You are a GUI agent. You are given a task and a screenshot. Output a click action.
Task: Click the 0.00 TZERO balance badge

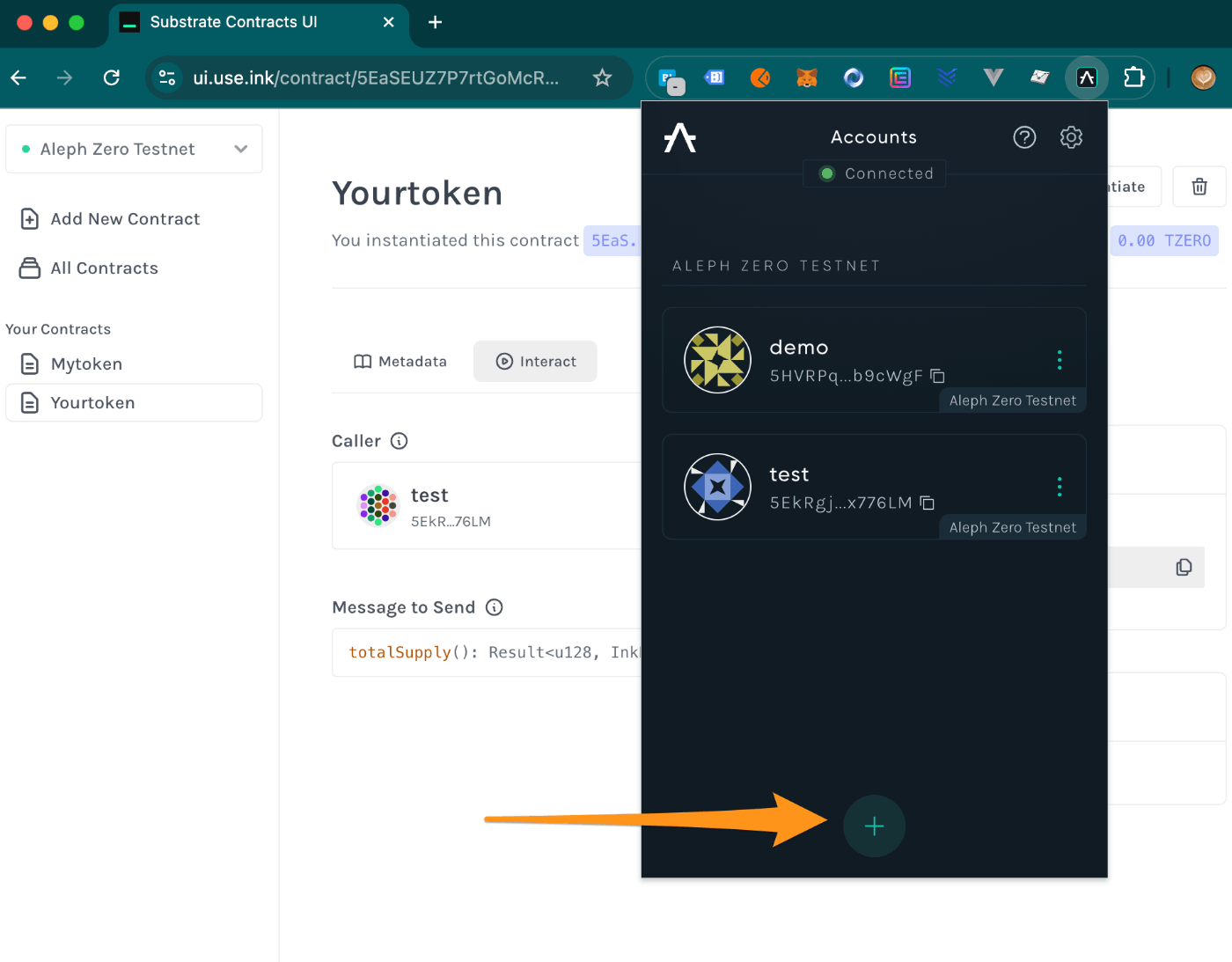pyautogui.click(x=1164, y=240)
